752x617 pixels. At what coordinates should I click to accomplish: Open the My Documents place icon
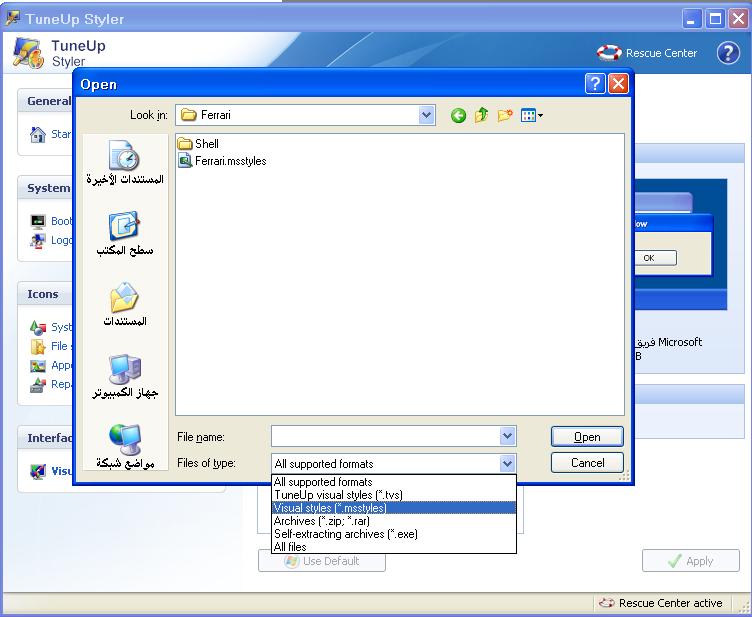click(x=124, y=297)
